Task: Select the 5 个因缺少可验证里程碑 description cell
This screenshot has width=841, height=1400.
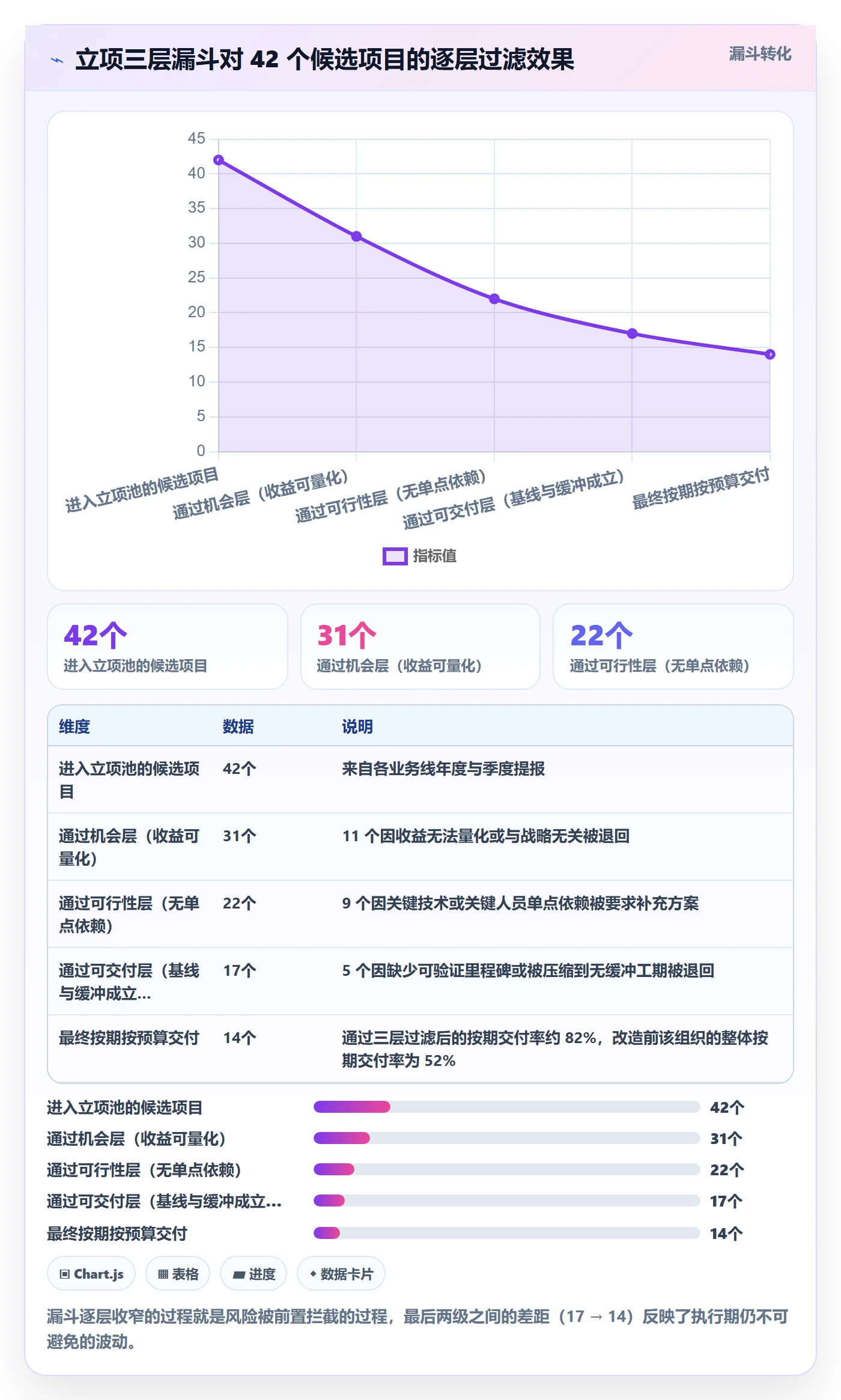Action: 528,970
